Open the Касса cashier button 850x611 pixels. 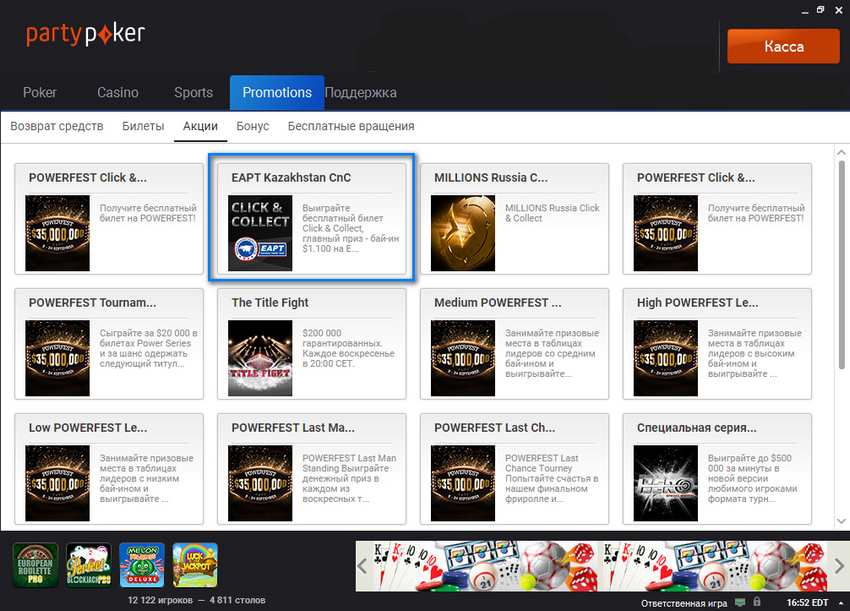click(783, 47)
